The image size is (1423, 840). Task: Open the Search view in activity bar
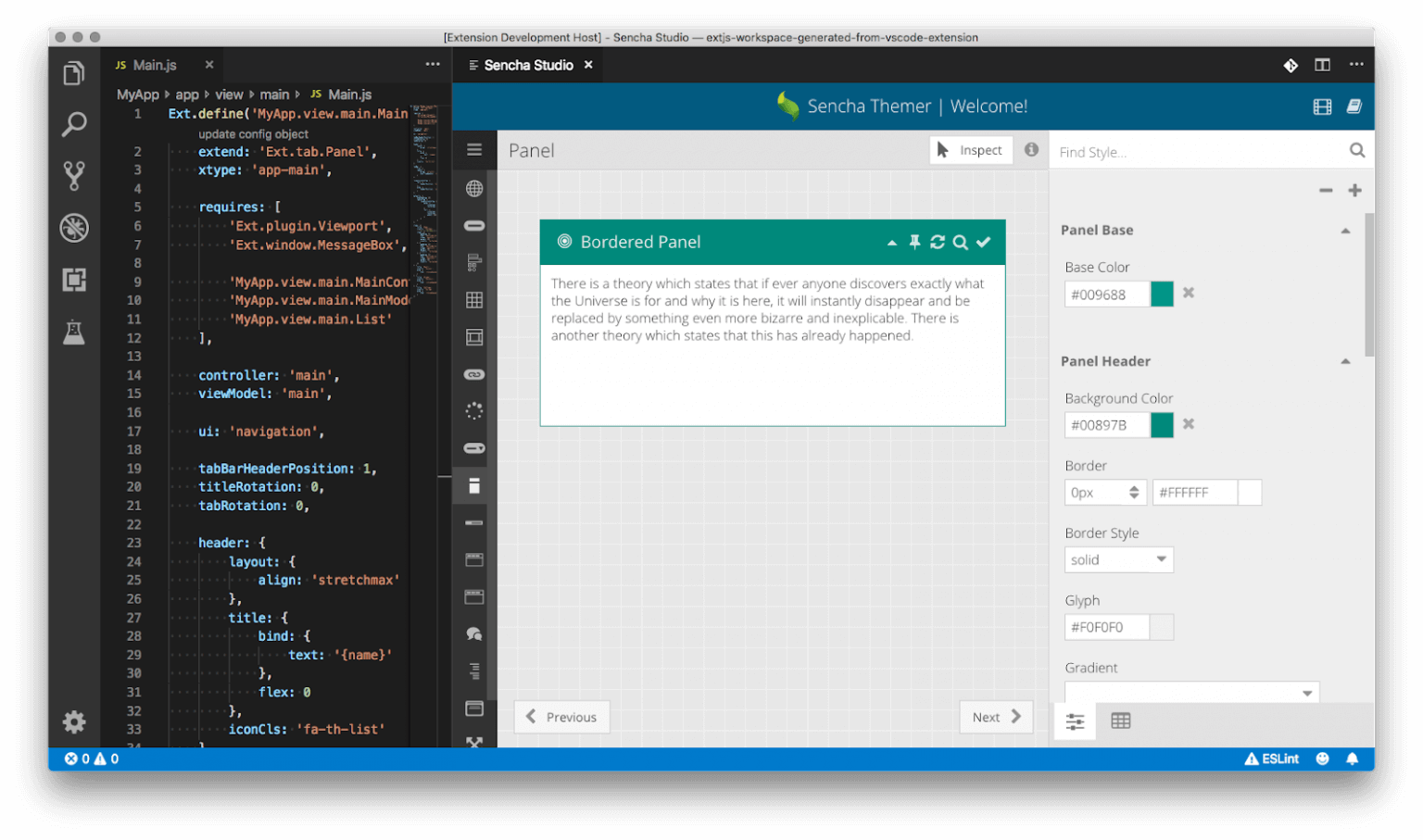[x=74, y=124]
